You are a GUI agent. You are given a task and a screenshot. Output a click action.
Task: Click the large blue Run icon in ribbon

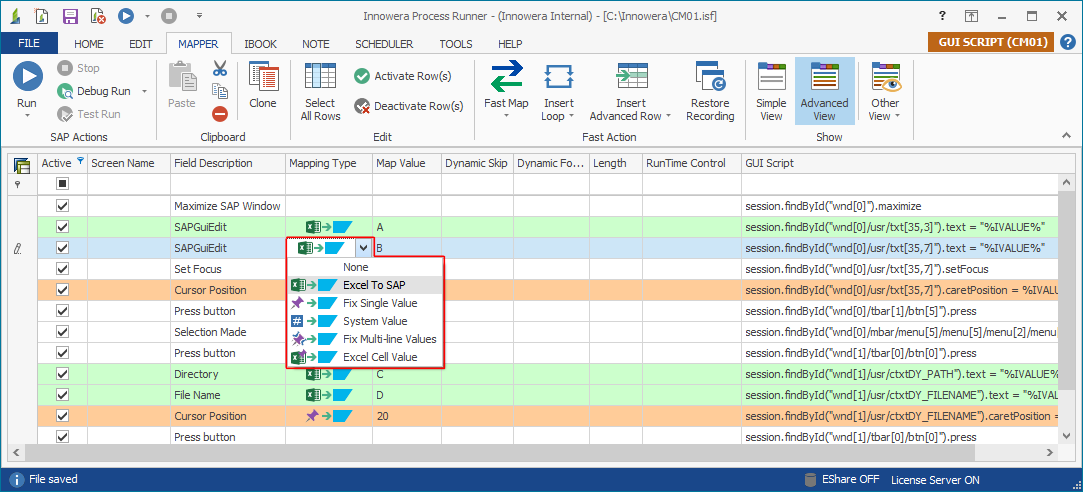(28, 75)
